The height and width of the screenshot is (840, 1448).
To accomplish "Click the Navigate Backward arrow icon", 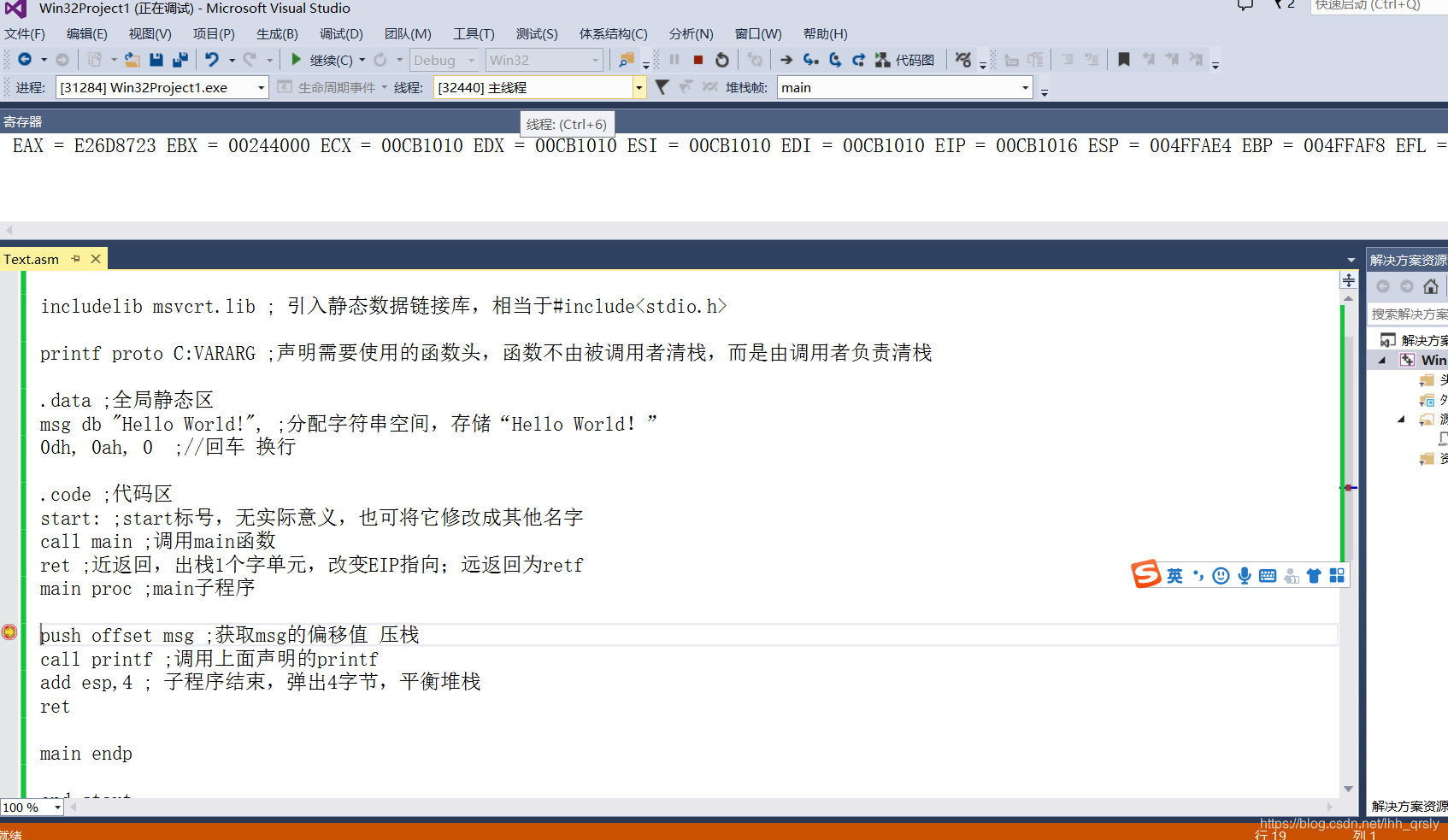I will point(25,60).
